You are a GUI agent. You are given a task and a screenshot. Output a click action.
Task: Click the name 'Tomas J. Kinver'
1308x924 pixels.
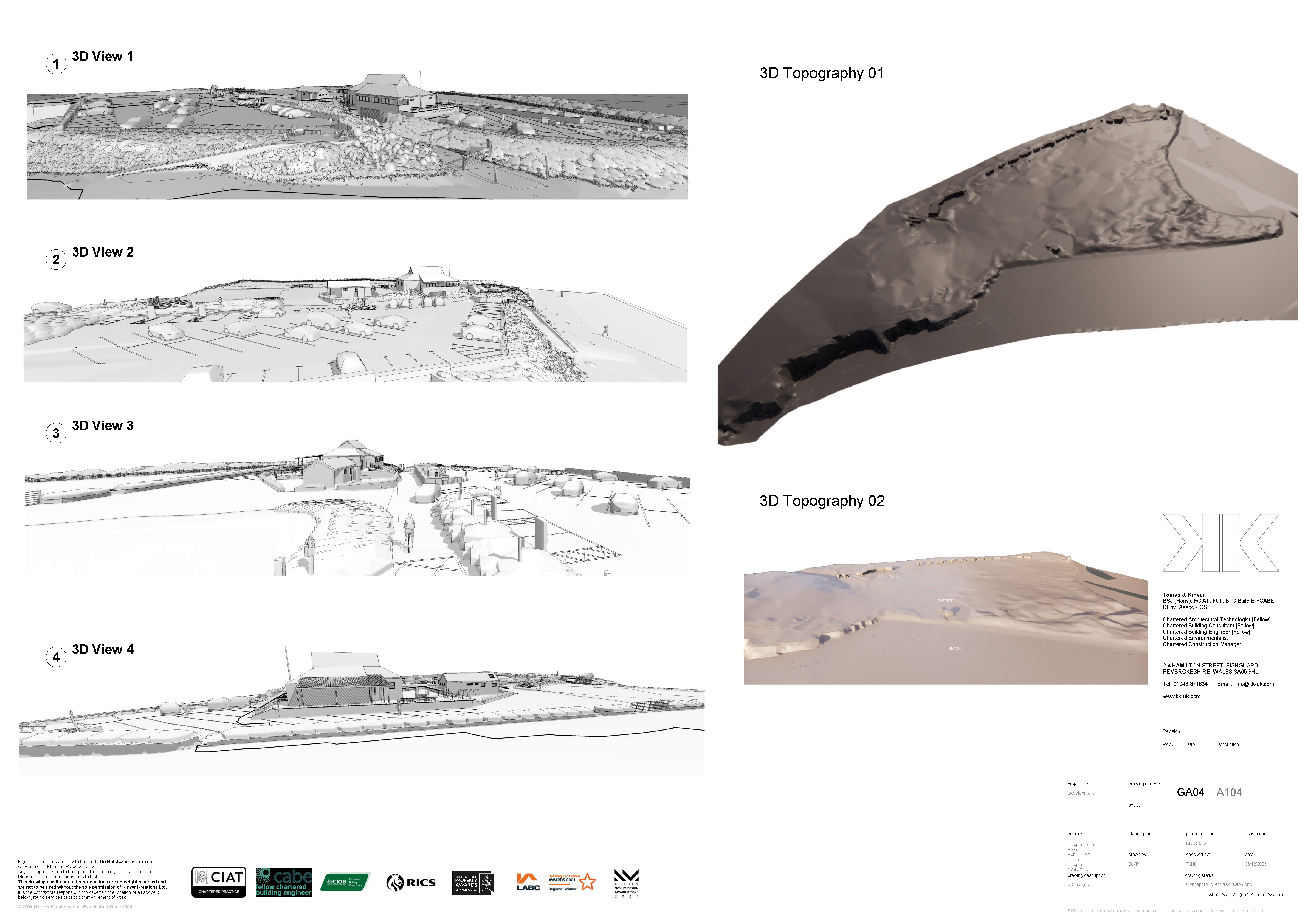1183,595
